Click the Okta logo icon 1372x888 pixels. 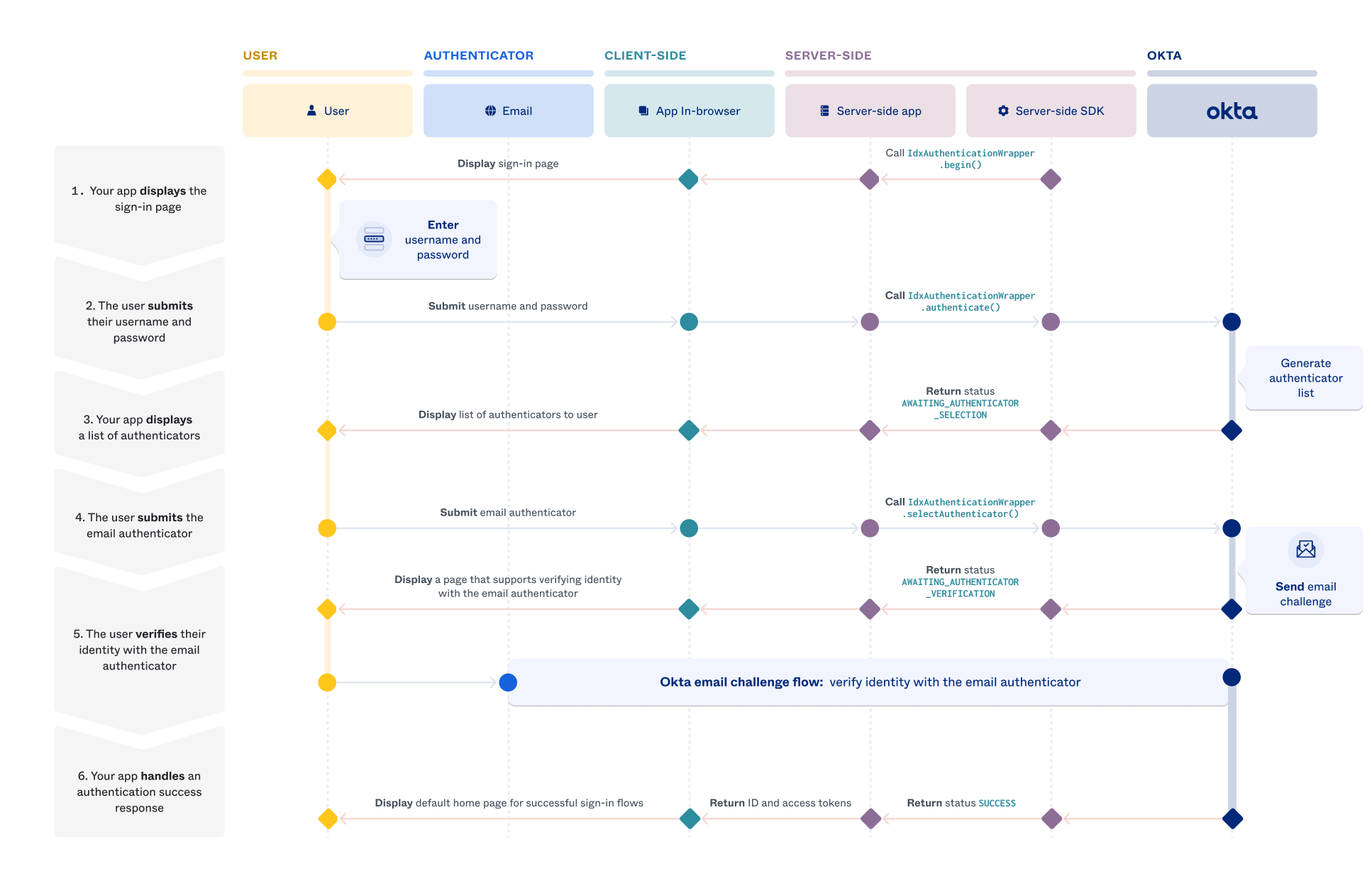(1231, 110)
